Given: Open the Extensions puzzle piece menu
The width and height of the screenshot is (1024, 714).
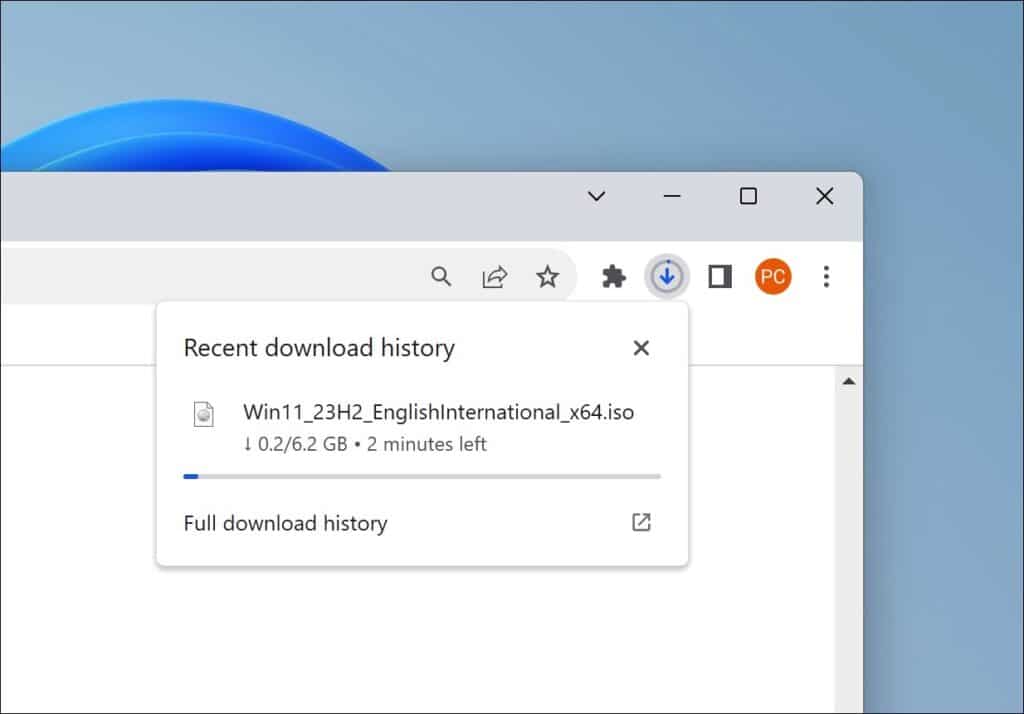Looking at the screenshot, I should point(613,277).
